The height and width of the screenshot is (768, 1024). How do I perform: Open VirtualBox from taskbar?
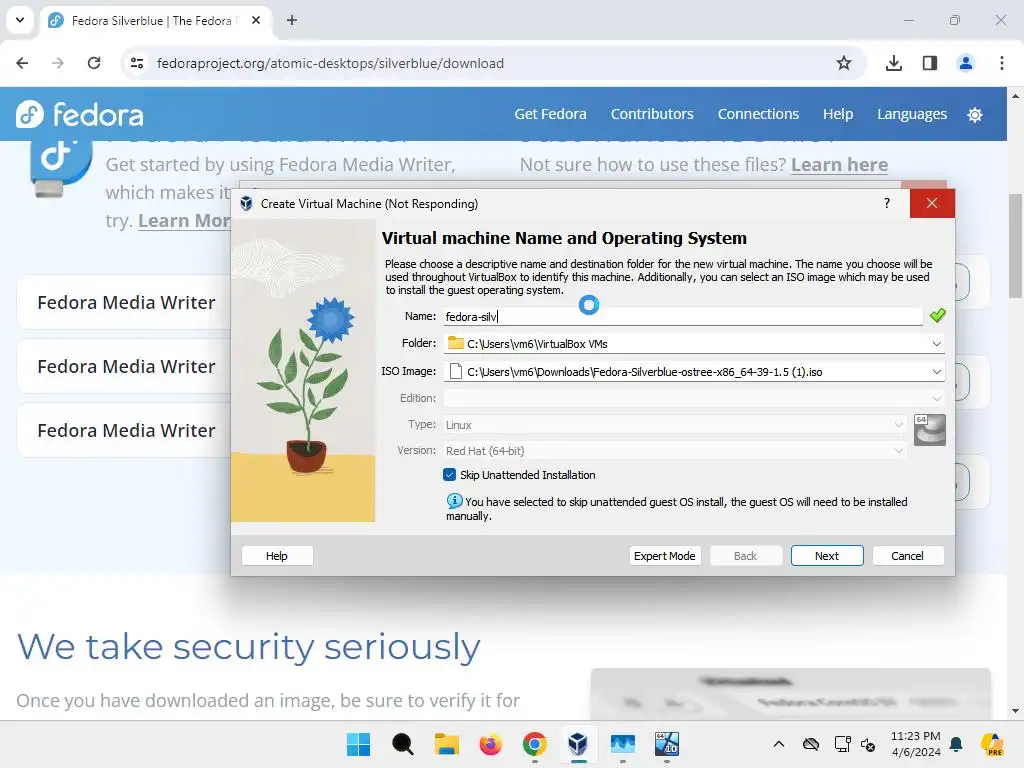578,744
